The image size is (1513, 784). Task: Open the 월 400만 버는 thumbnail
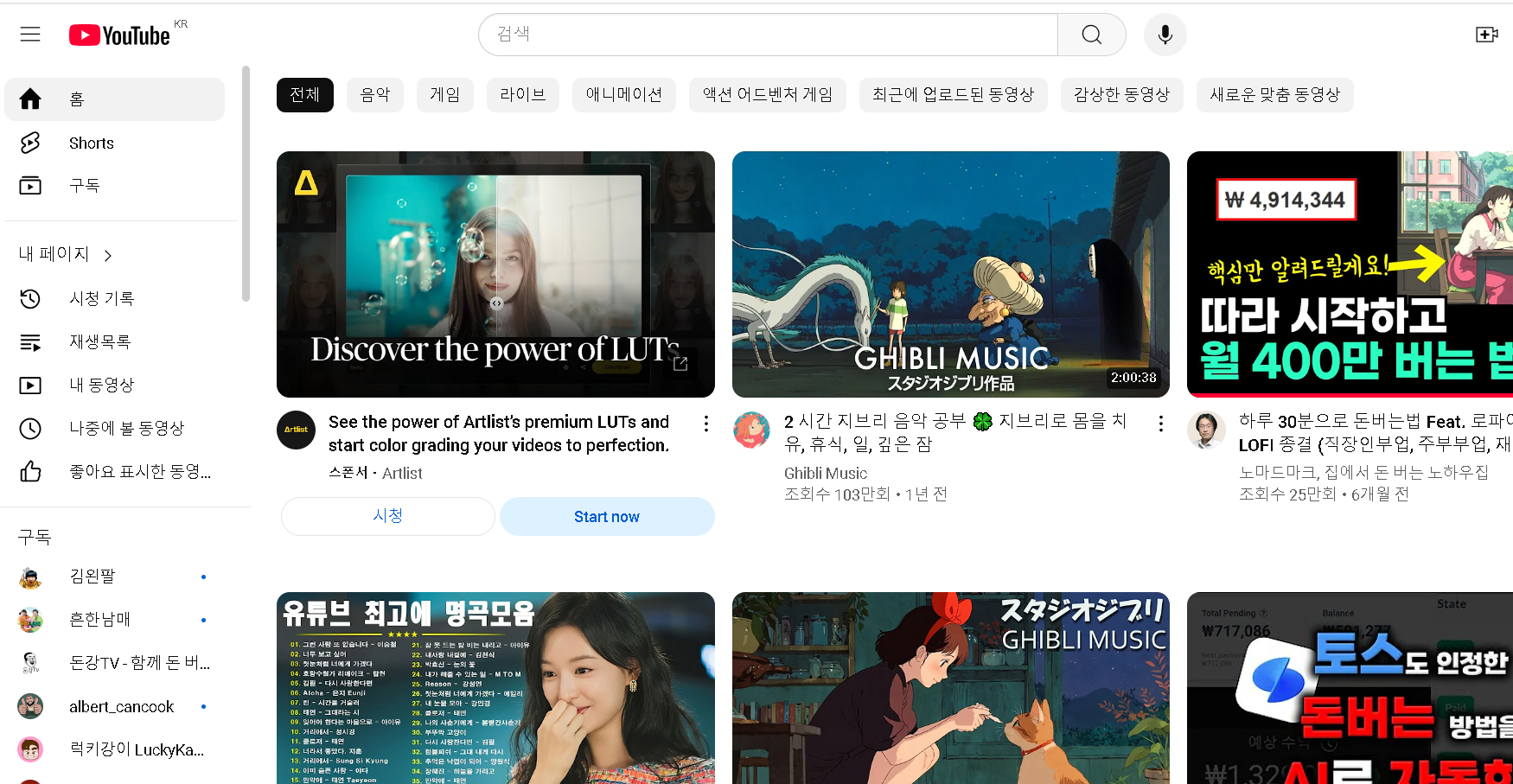click(1350, 275)
